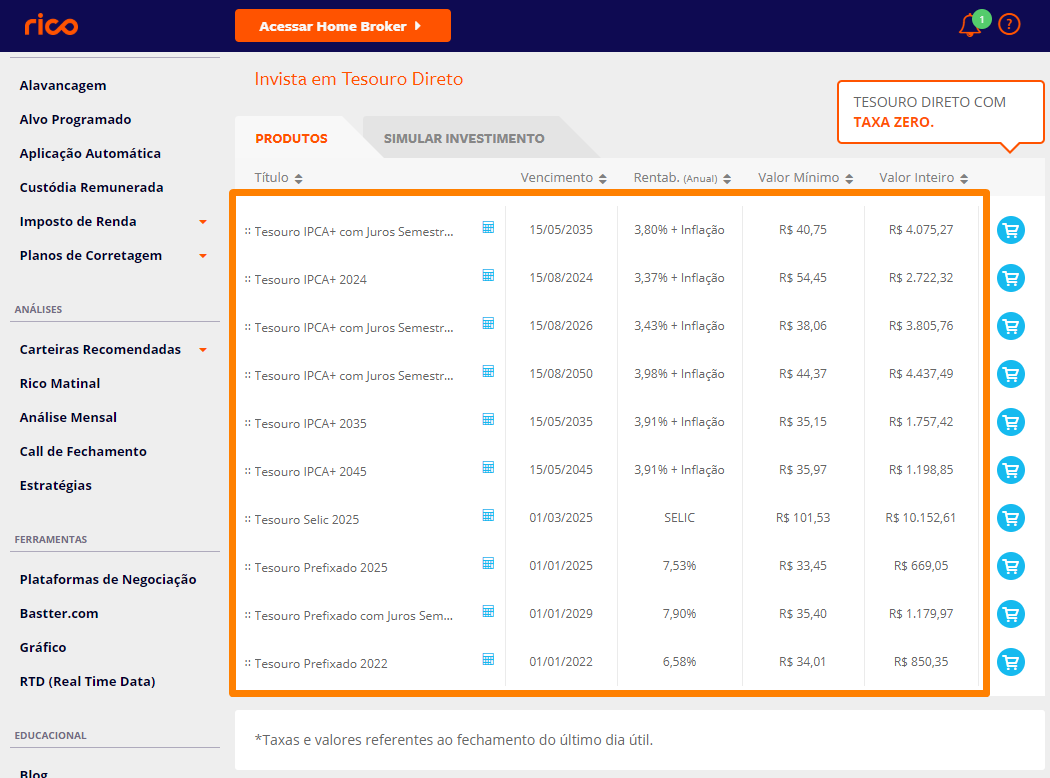Select the Tesouro Prefixado 2022 row title
This screenshot has width=1050, height=778.
320,663
